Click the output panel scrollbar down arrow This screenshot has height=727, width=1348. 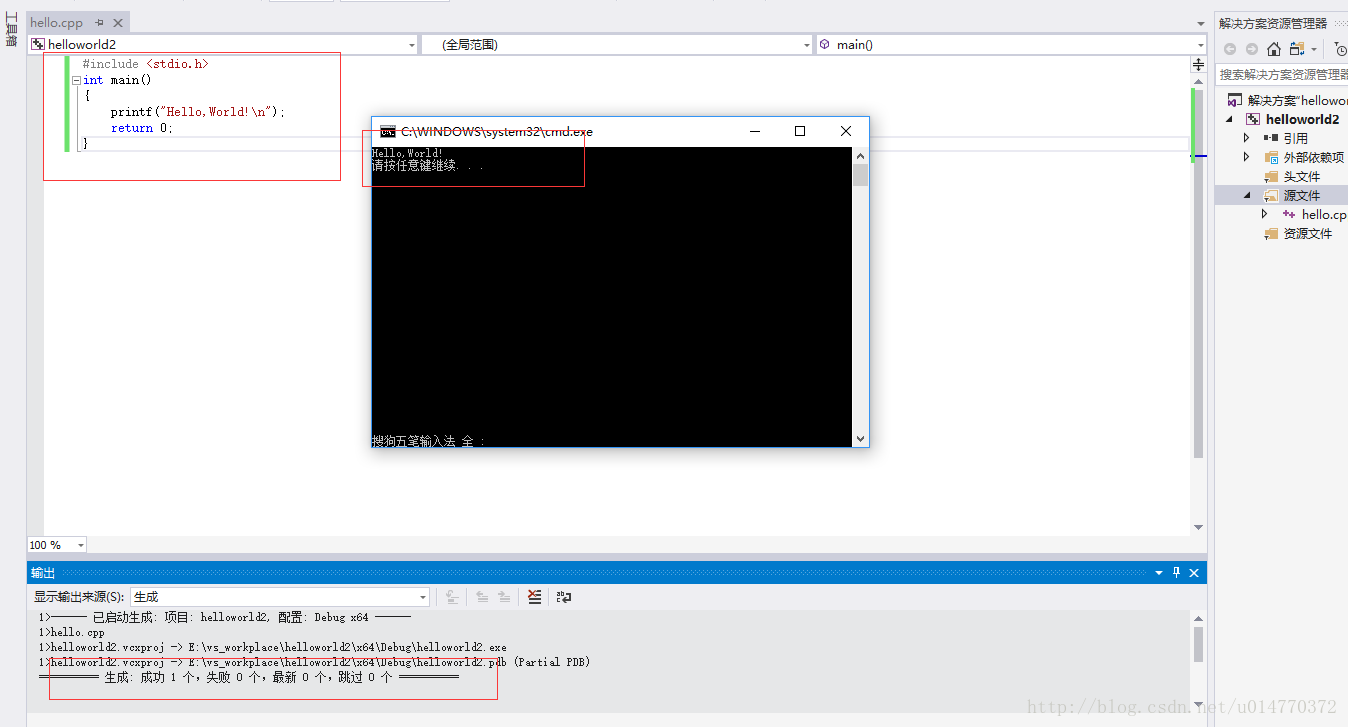pyautogui.click(x=1198, y=704)
